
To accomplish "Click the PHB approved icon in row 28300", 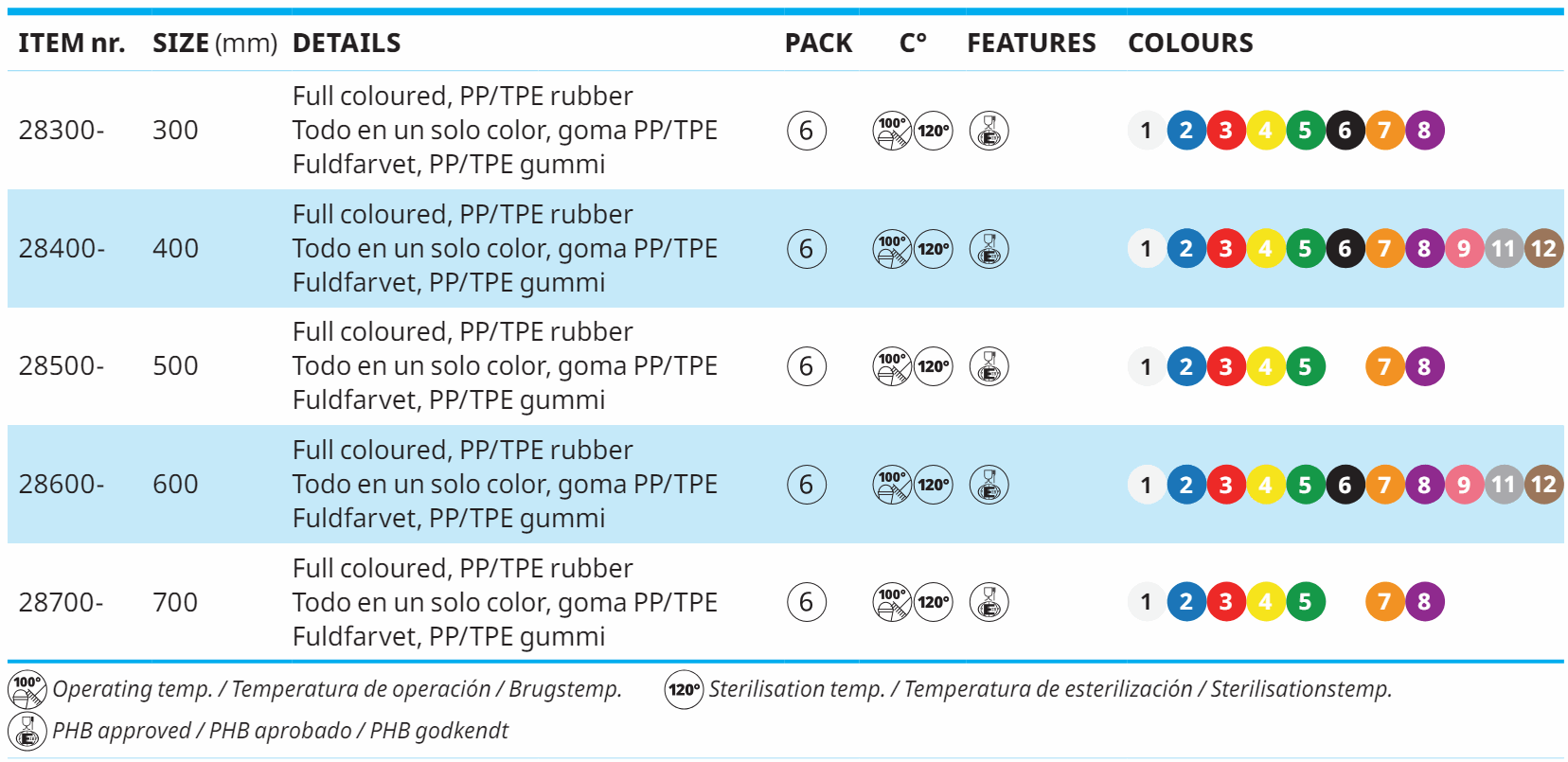I will click(x=989, y=131).
